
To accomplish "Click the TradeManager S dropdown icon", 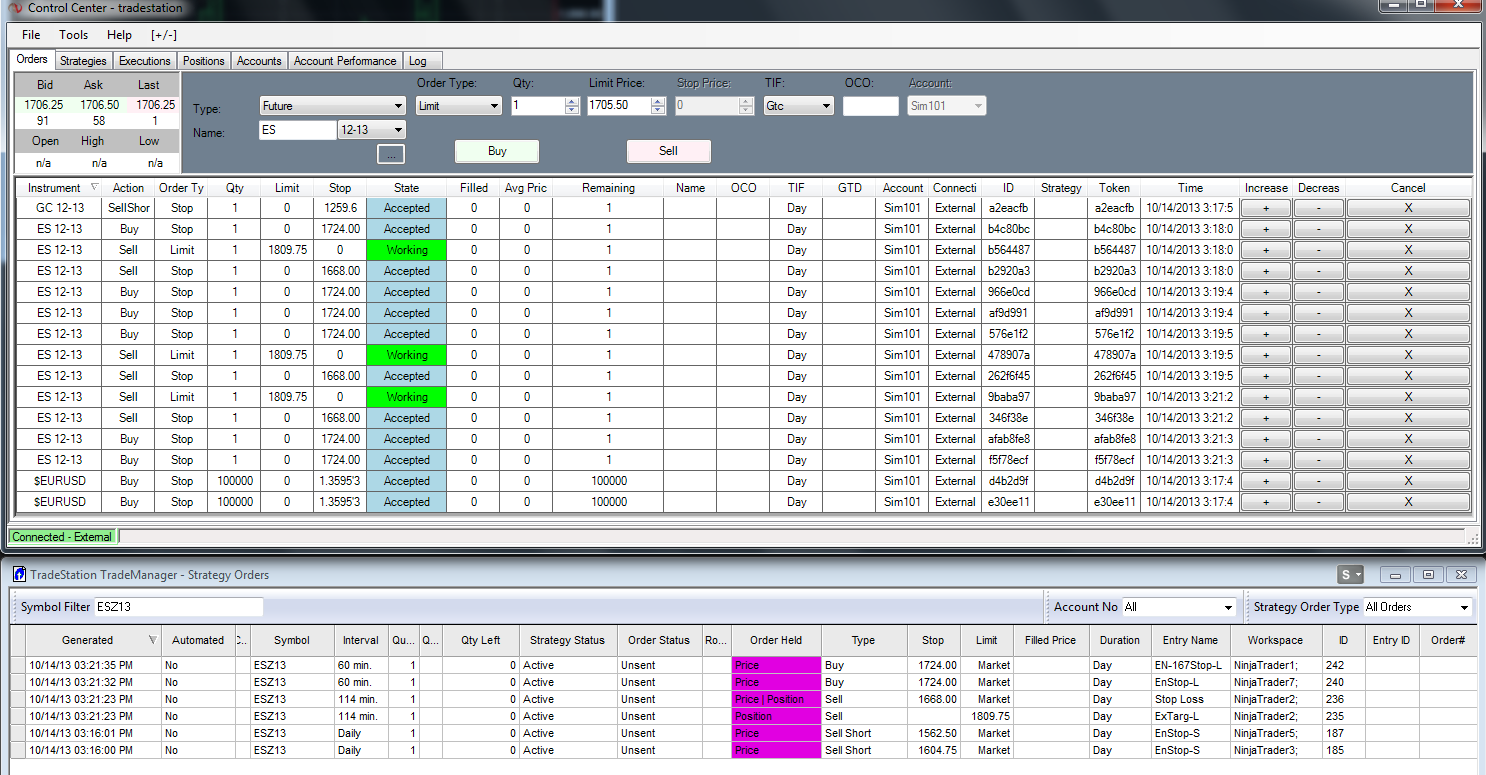I will [x=1351, y=574].
